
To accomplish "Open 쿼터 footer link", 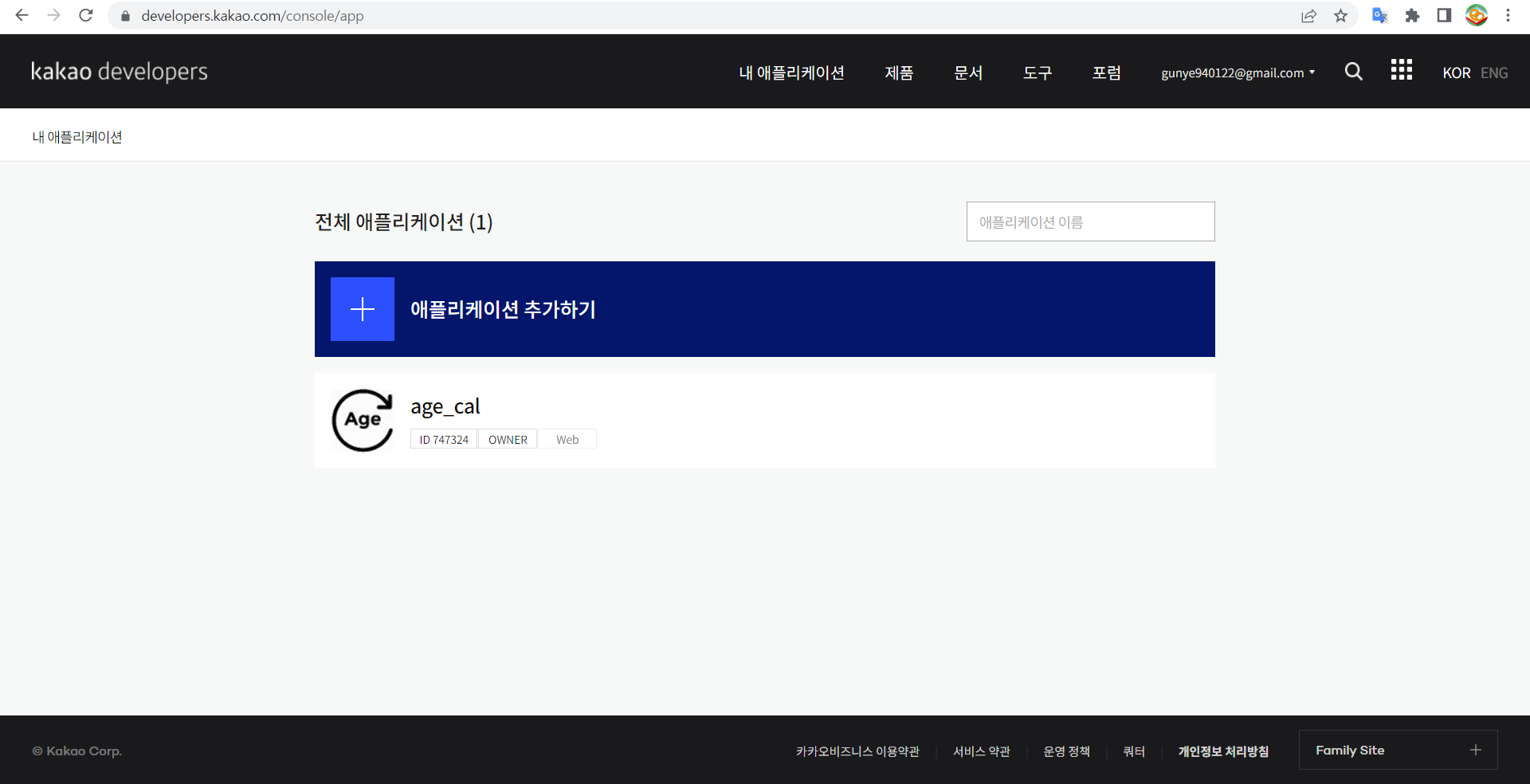I will tap(1134, 751).
